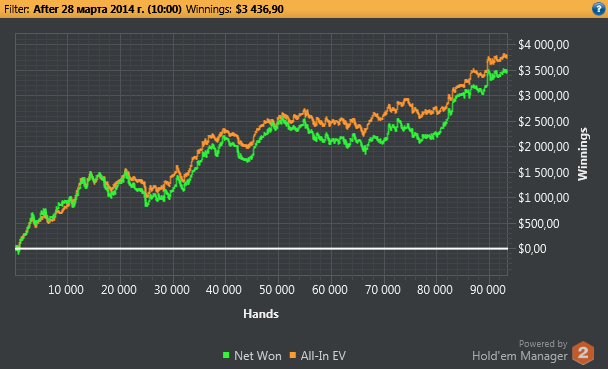The height and width of the screenshot is (369, 608).
Task: Click the 40 000 hands axis label
Action: coord(224,290)
